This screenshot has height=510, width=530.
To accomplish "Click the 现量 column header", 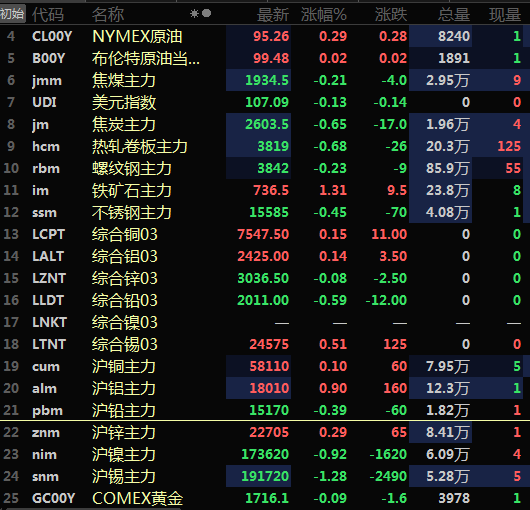I will coord(505,15).
